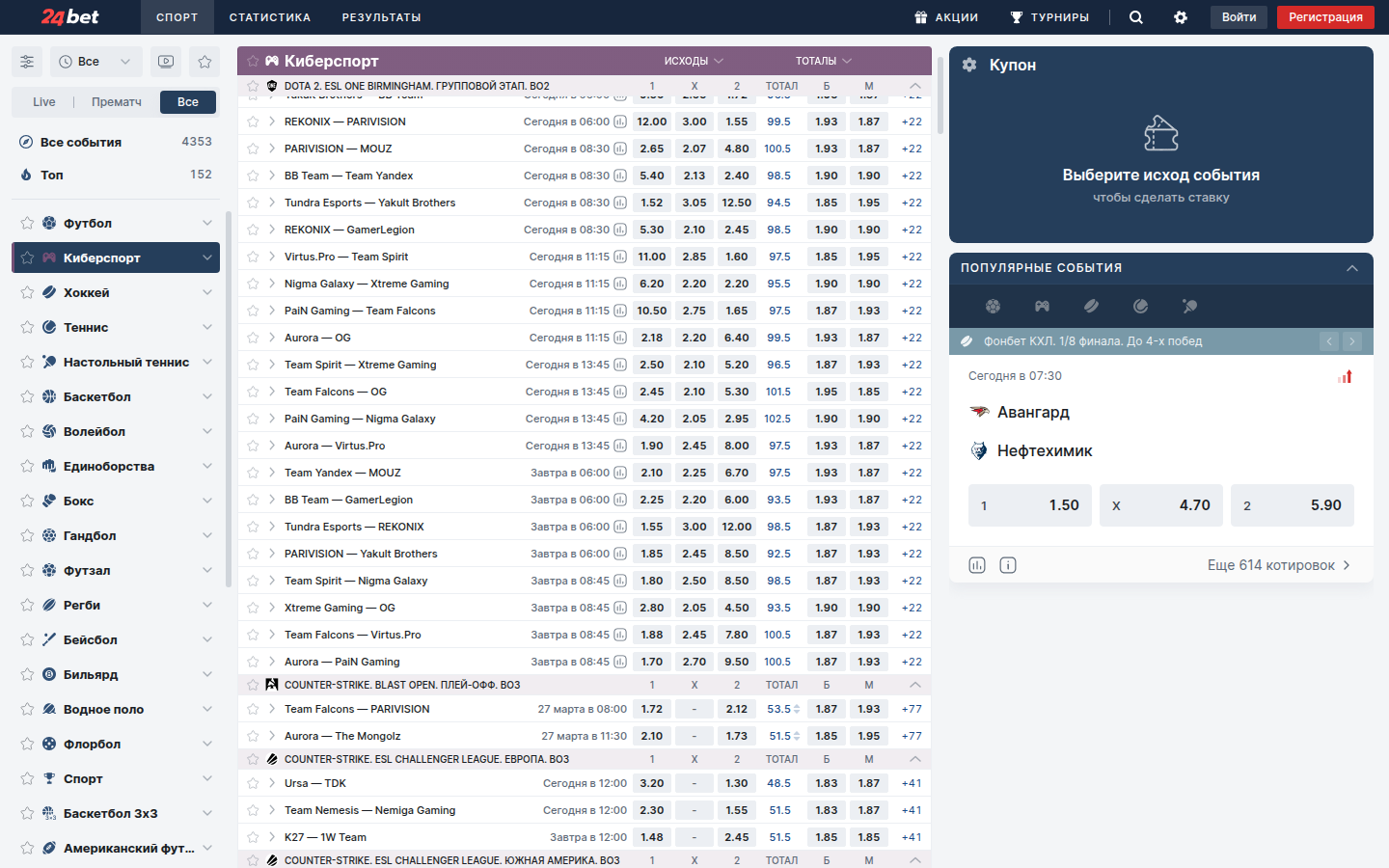Click the Регистрация button
1389x868 pixels.
click(1325, 17)
